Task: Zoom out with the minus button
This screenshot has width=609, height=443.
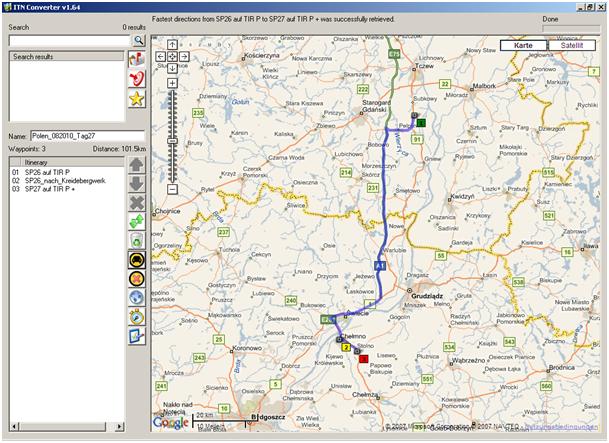Action: 172,189
